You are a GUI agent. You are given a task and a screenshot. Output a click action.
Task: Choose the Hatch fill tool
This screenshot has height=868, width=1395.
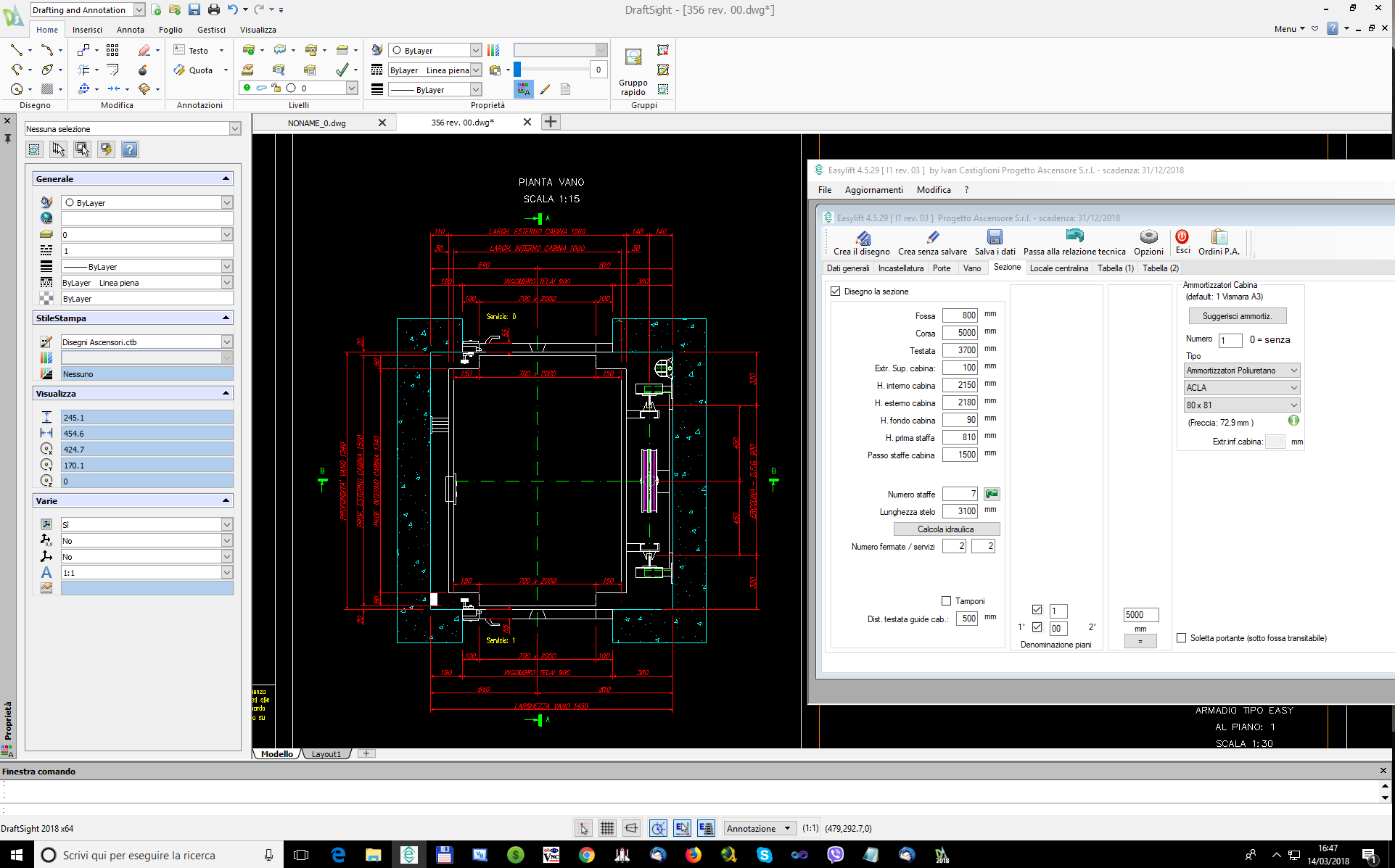(47, 89)
